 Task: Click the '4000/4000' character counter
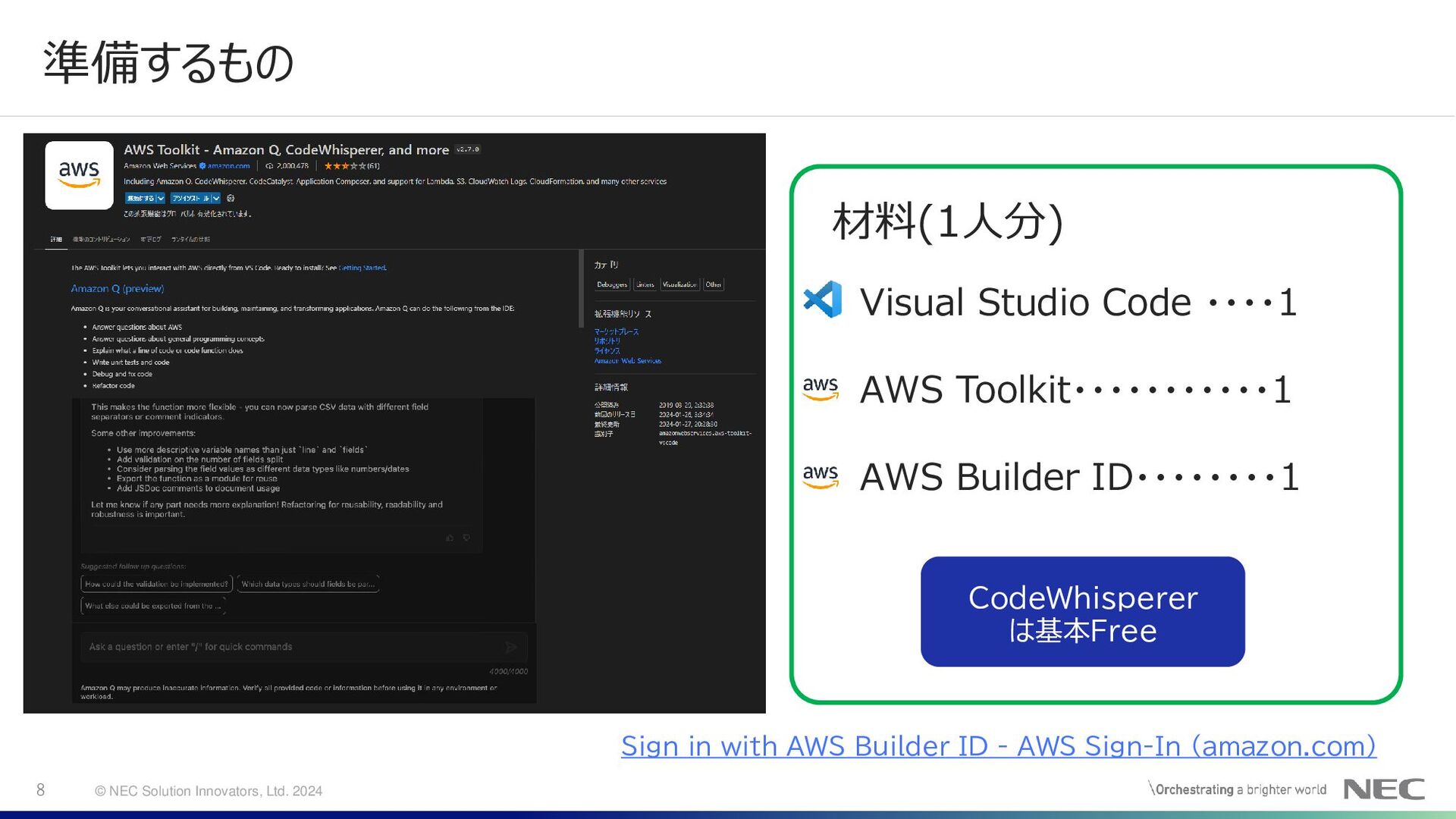pos(508,671)
